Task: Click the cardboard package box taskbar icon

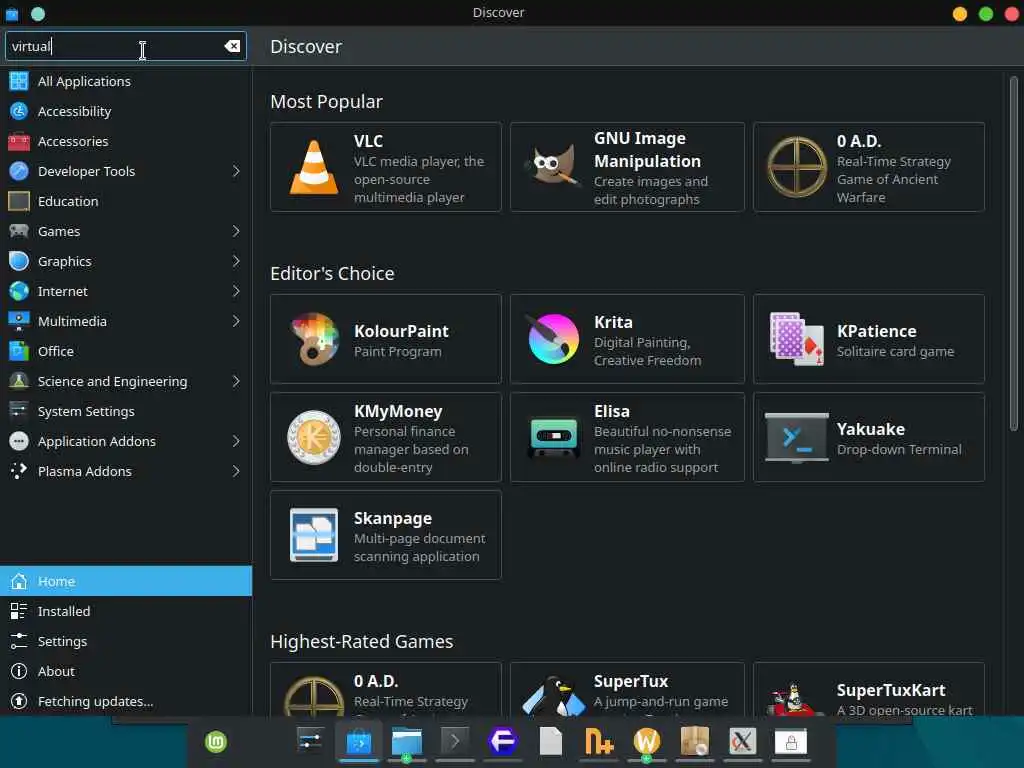Action: pos(695,741)
